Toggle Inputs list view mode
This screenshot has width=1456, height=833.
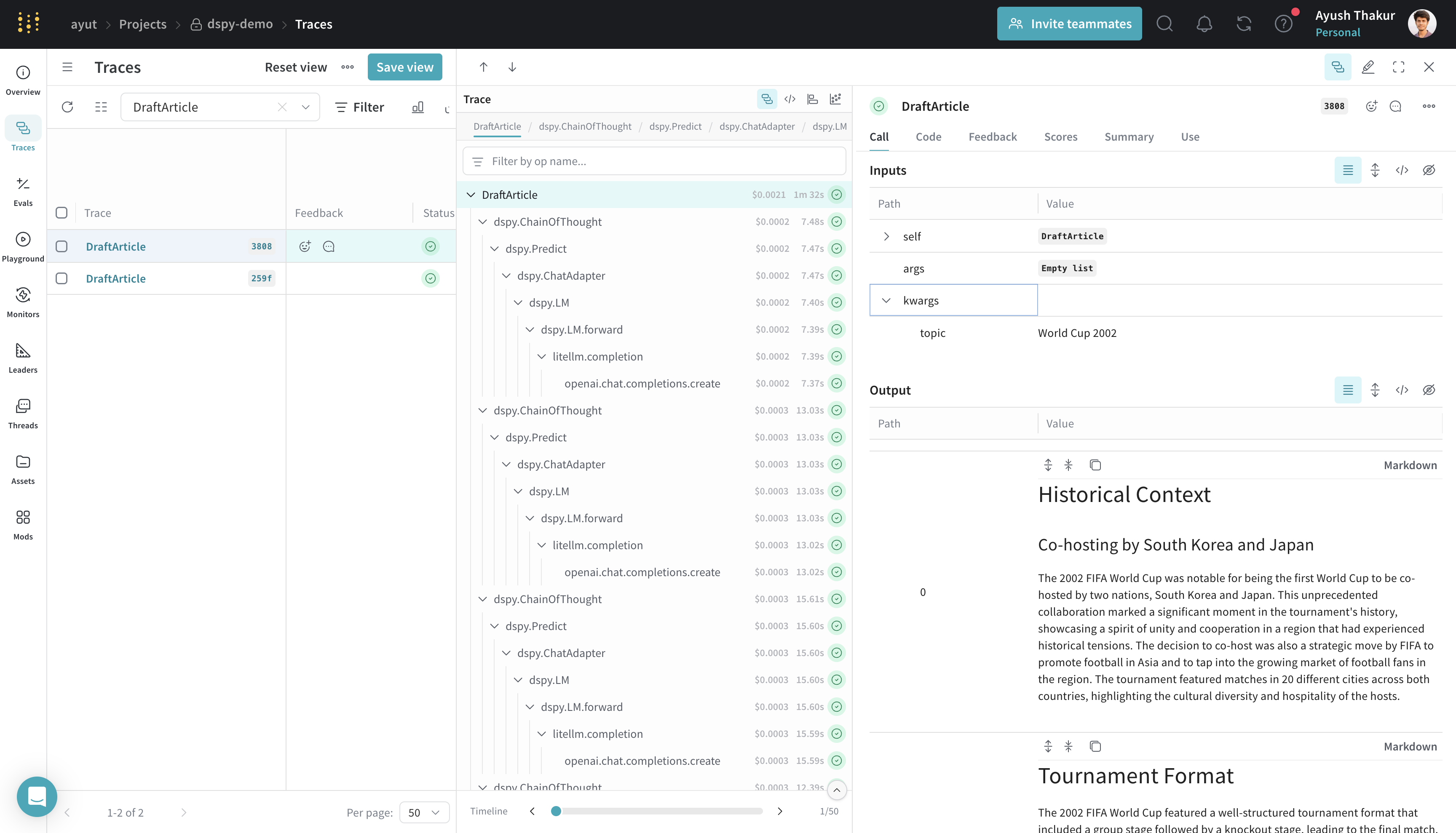point(1348,171)
